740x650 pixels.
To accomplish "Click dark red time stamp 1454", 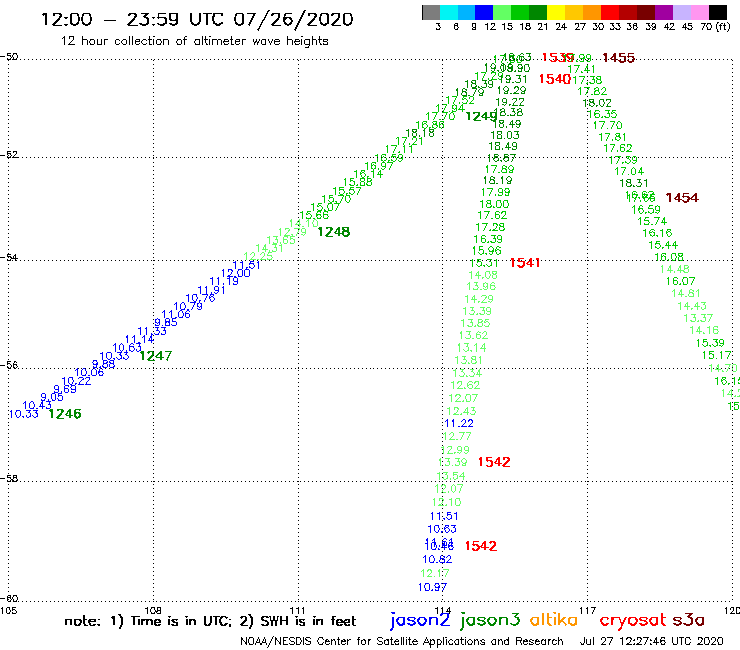I will click(682, 198).
